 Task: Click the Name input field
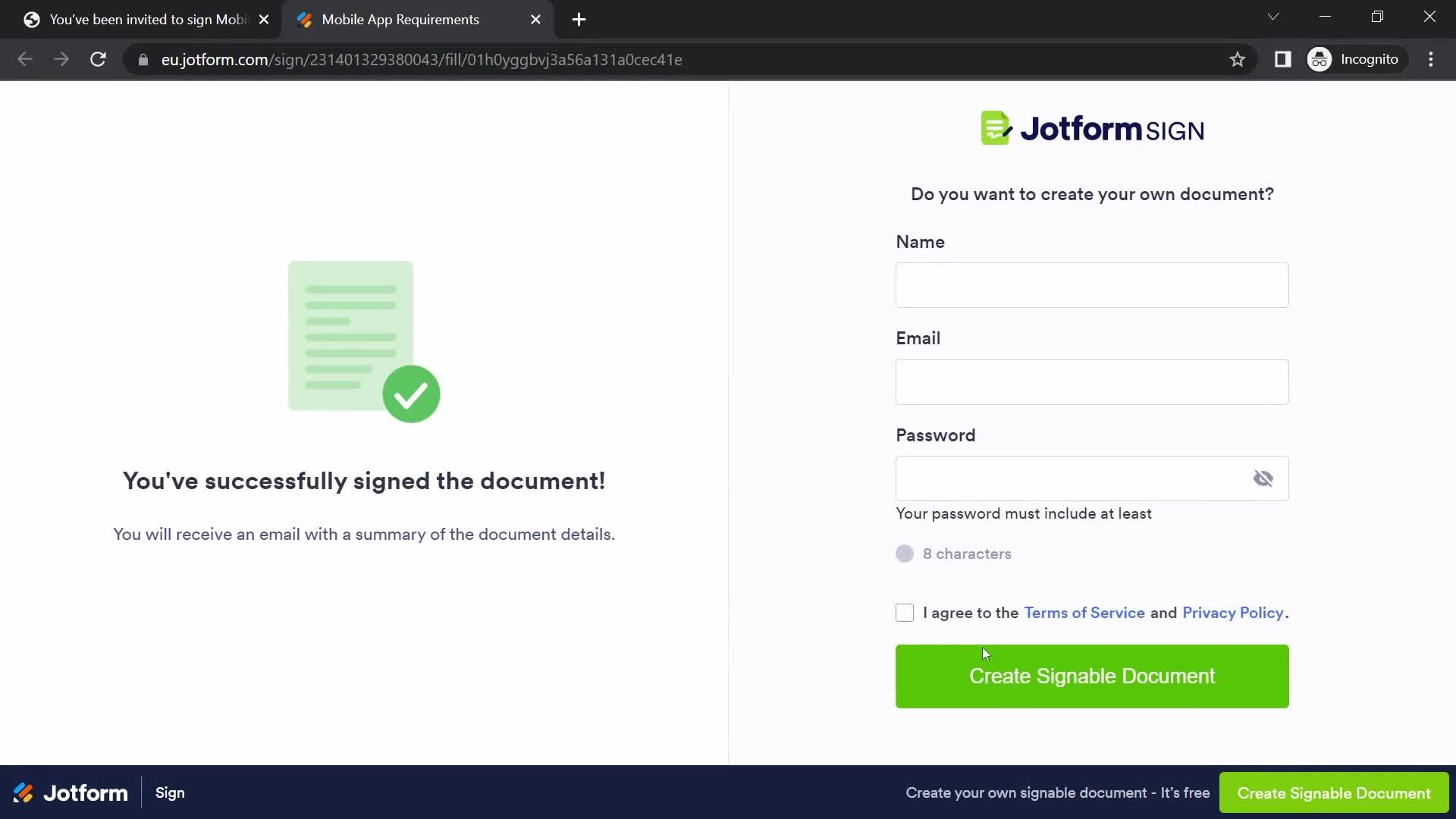point(1092,285)
